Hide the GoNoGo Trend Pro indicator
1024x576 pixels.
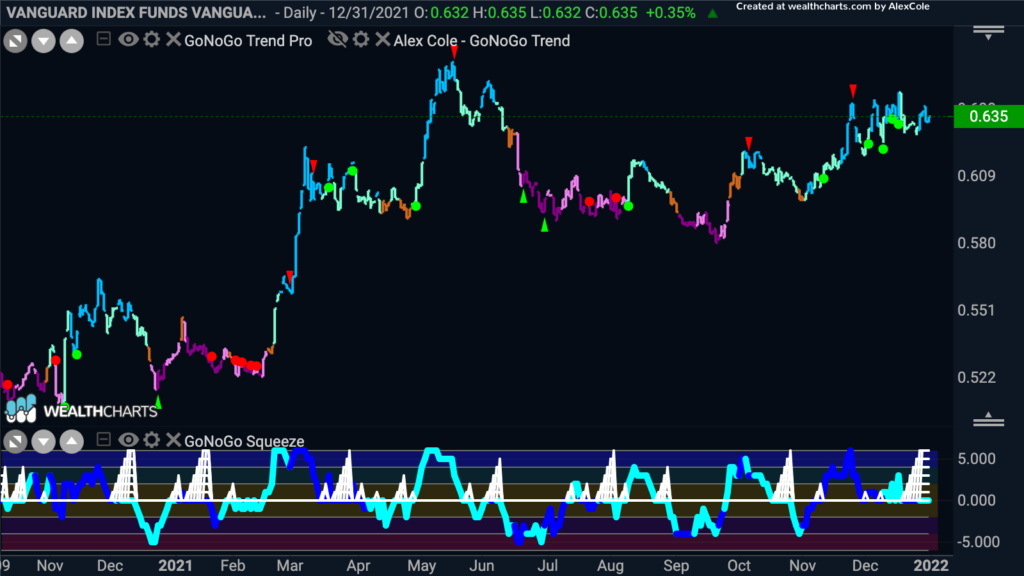pyautogui.click(x=128, y=39)
